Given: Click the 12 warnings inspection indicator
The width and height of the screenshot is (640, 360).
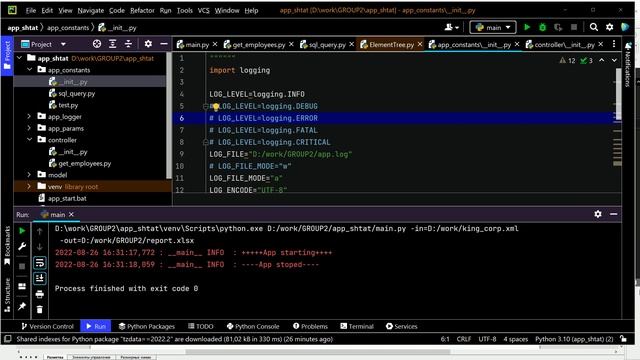Looking at the screenshot, I should tap(567, 60).
